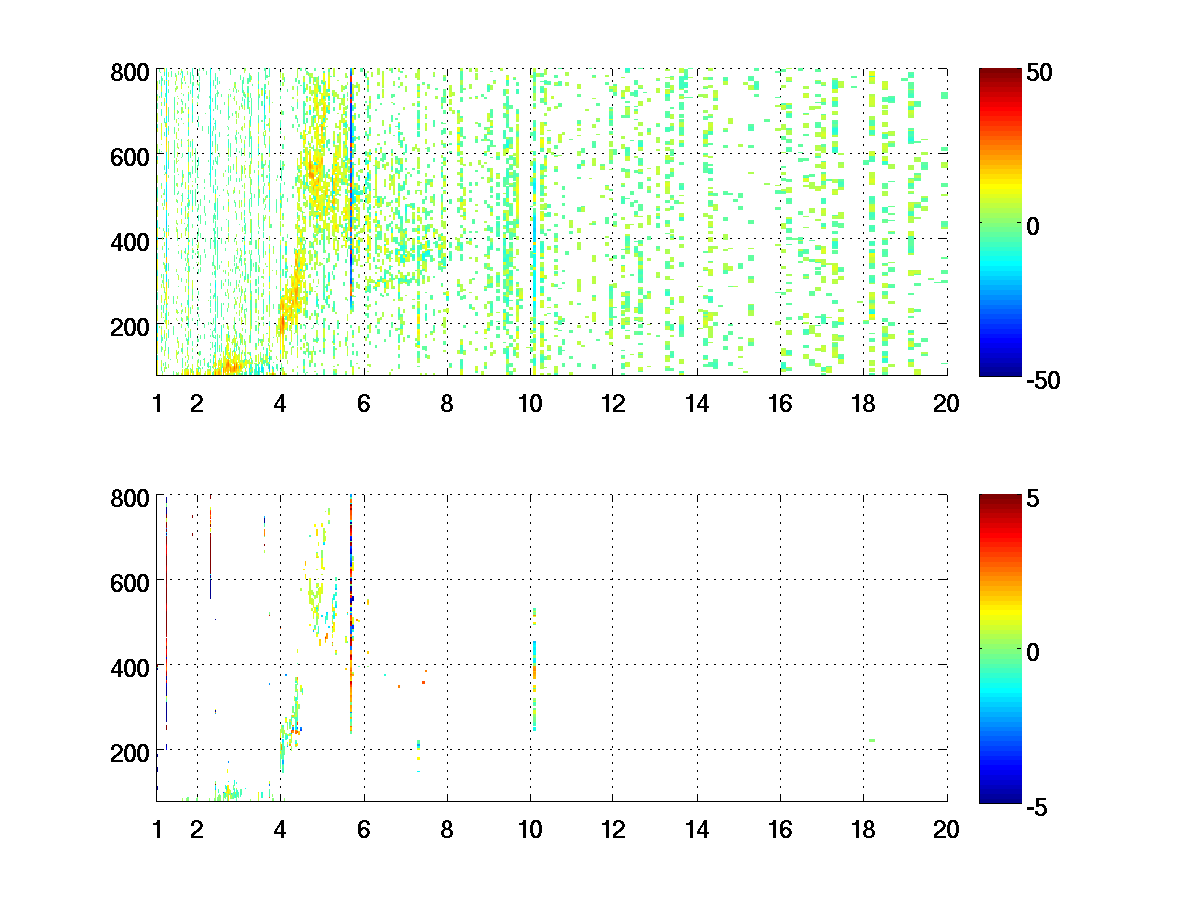Click x-axis label '8' under lower plot
The width and height of the screenshot is (1200, 900).
tap(447, 829)
